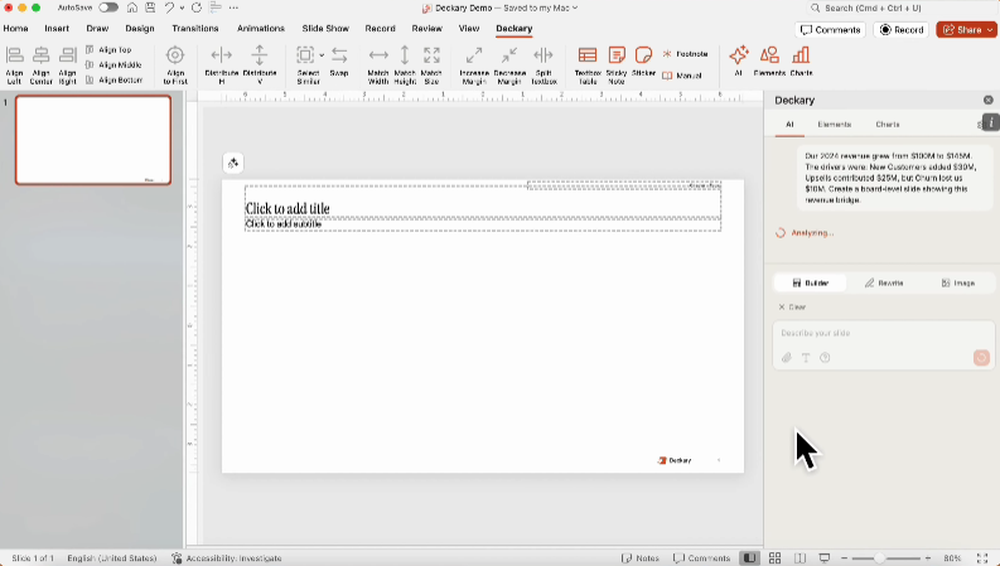Open the Insert ribbon tab

(57, 28)
